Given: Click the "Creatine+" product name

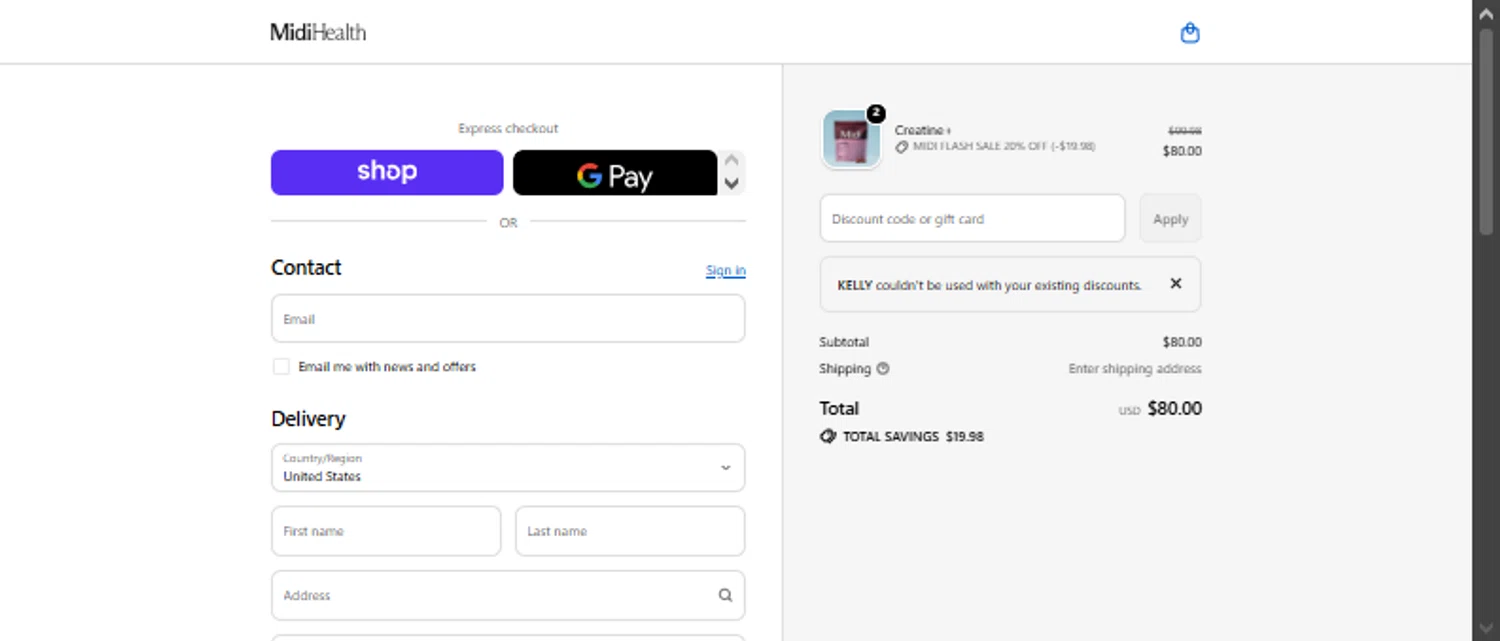Looking at the screenshot, I should coord(923,131).
